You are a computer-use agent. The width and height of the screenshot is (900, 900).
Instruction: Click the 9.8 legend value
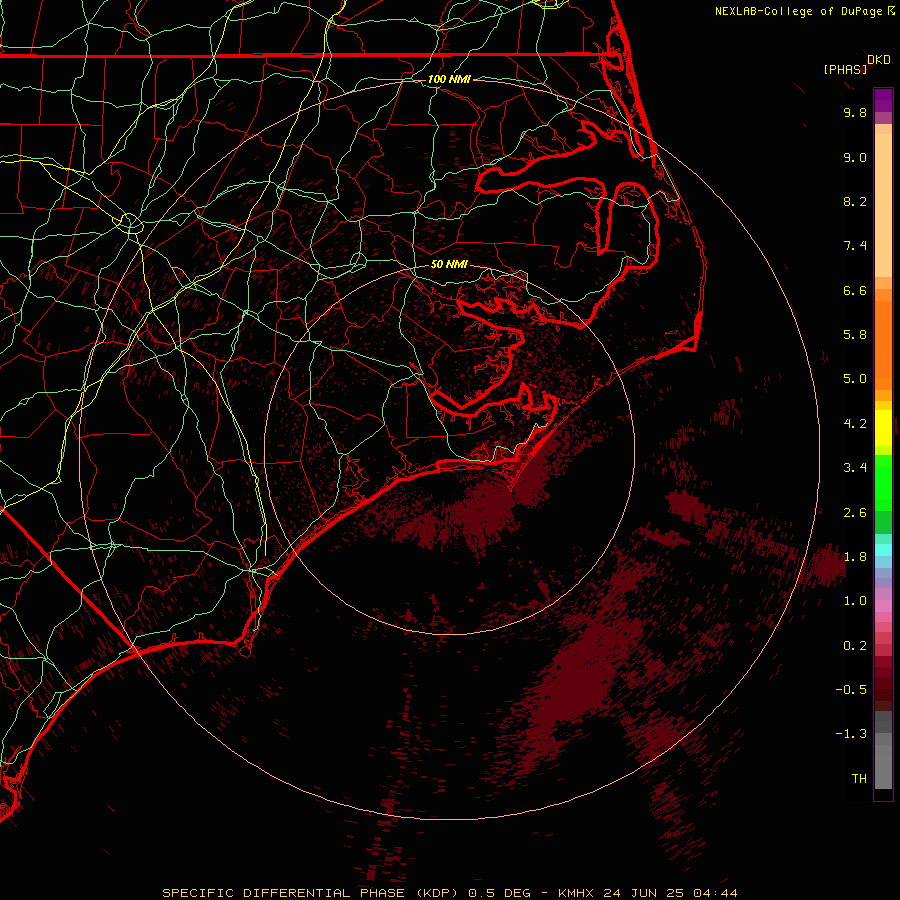point(855,112)
